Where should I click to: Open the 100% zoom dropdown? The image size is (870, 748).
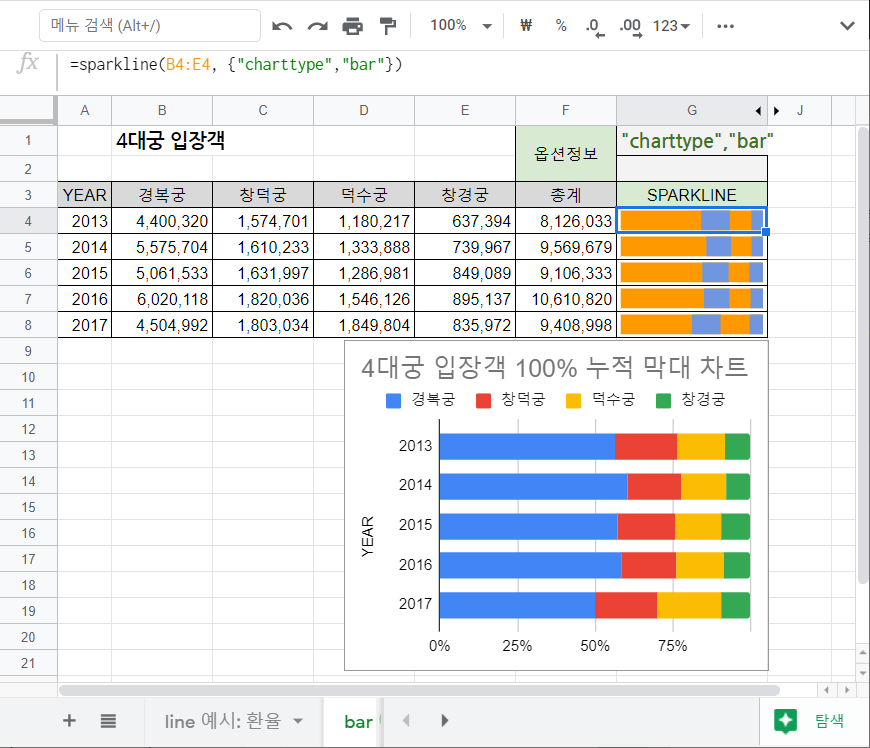coord(461,26)
